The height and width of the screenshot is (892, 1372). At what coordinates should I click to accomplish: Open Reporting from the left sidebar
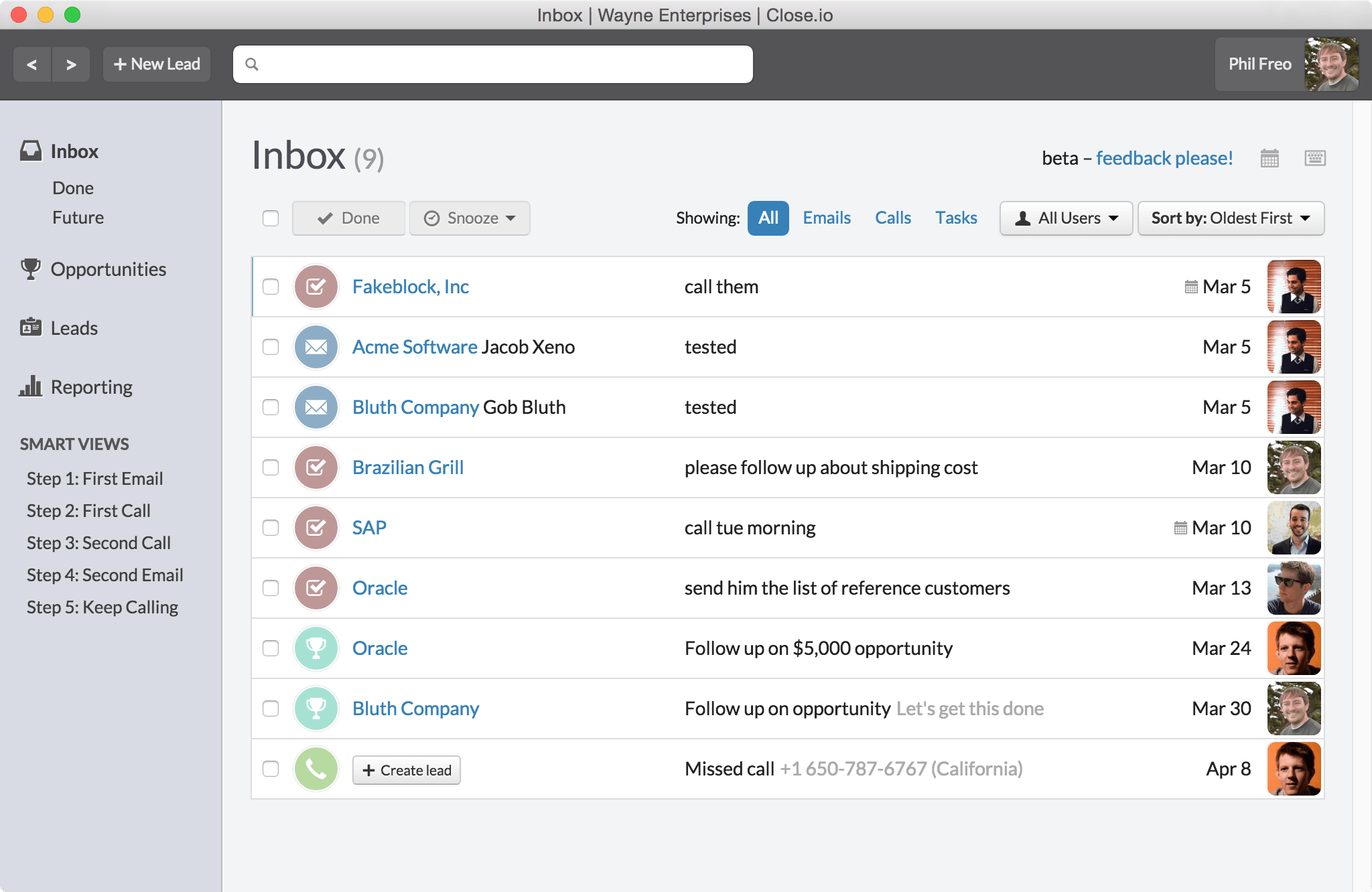(x=91, y=387)
